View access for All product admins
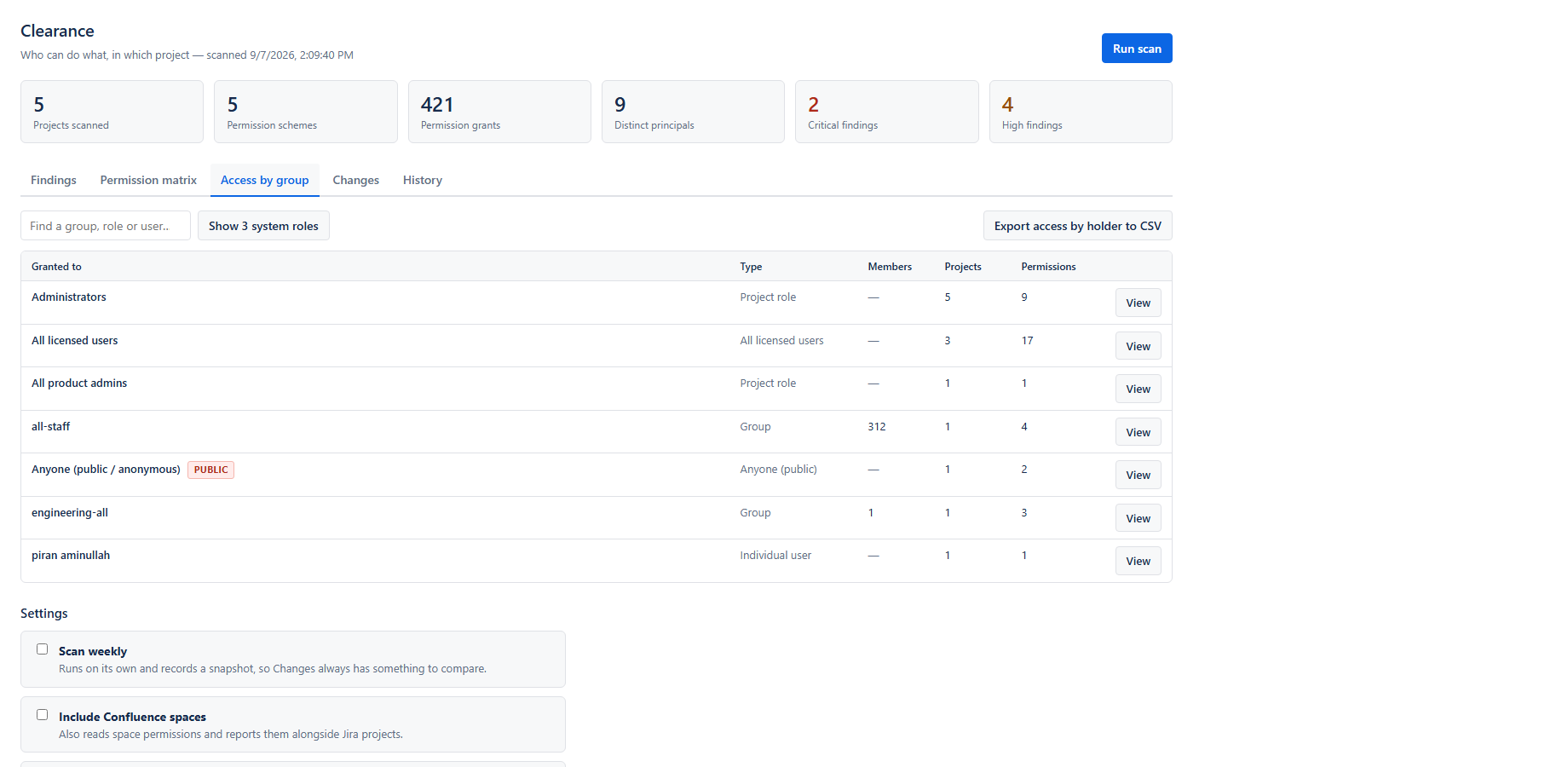 pos(1139,389)
